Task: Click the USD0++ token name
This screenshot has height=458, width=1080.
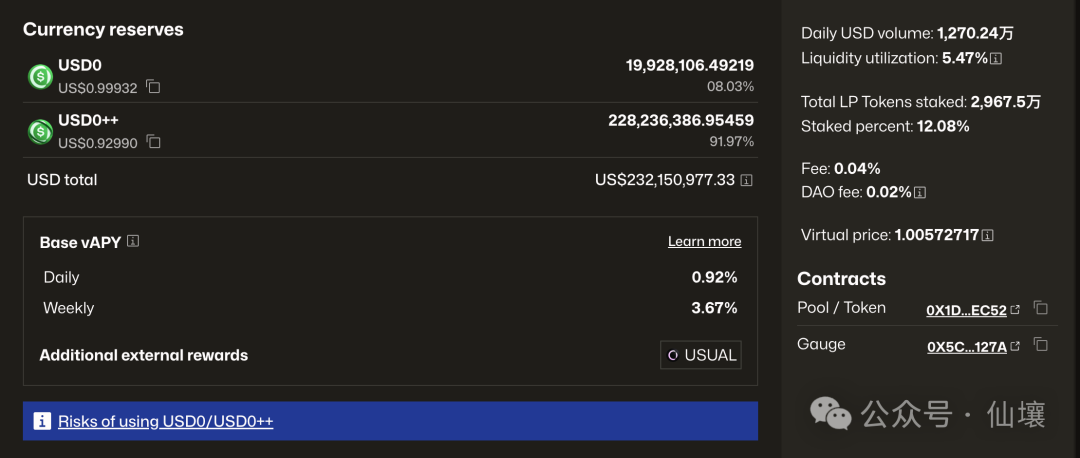Action: tap(88, 120)
